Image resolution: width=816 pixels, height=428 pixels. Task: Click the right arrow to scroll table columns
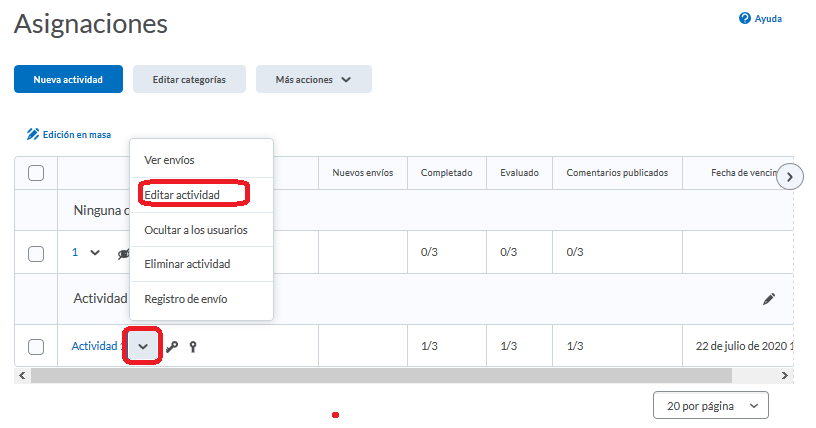coord(790,177)
